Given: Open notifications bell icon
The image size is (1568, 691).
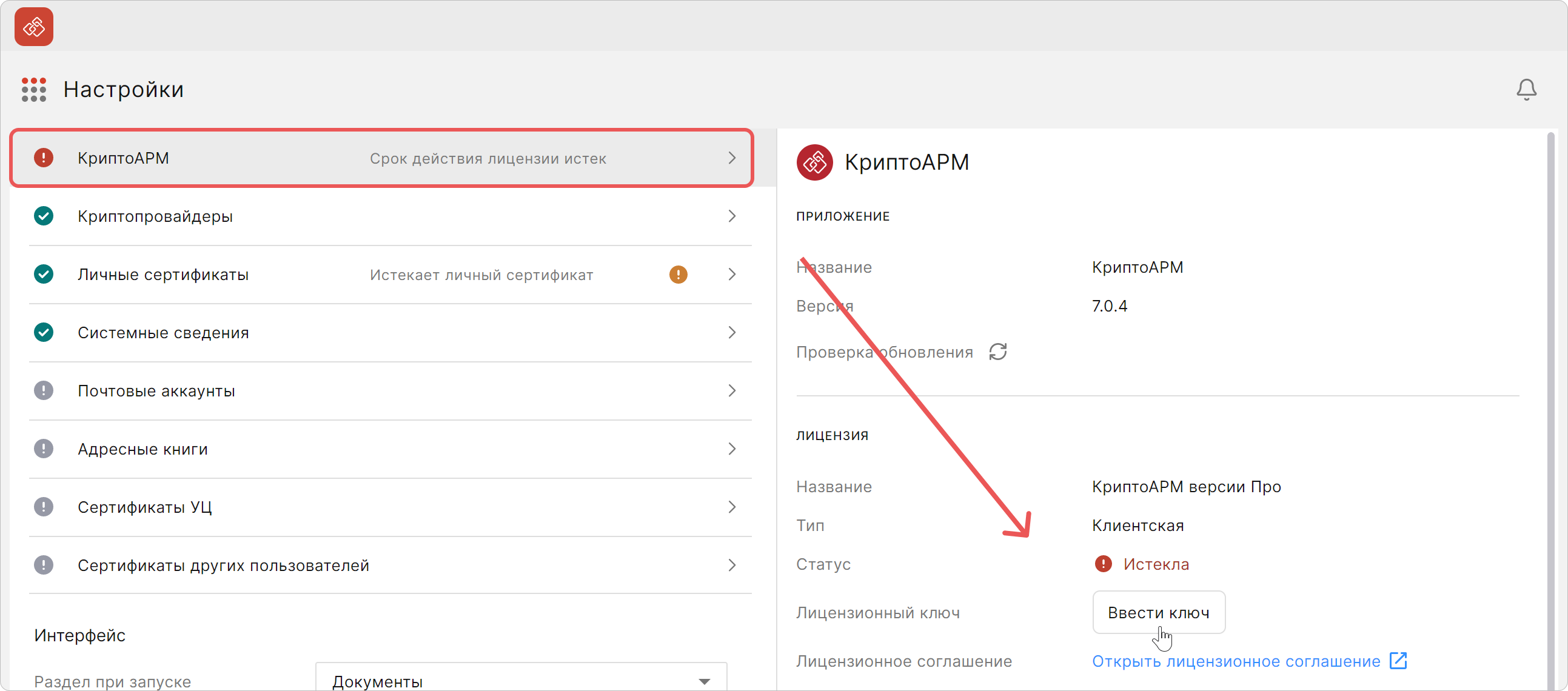Looking at the screenshot, I should point(1526,90).
